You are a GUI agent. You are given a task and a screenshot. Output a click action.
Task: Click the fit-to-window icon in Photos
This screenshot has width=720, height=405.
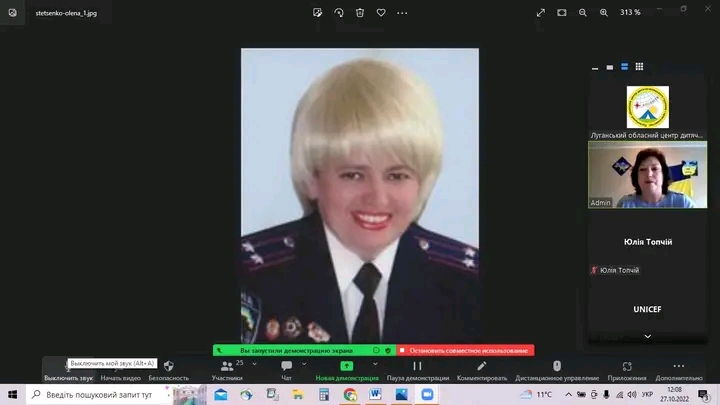[562, 13]
